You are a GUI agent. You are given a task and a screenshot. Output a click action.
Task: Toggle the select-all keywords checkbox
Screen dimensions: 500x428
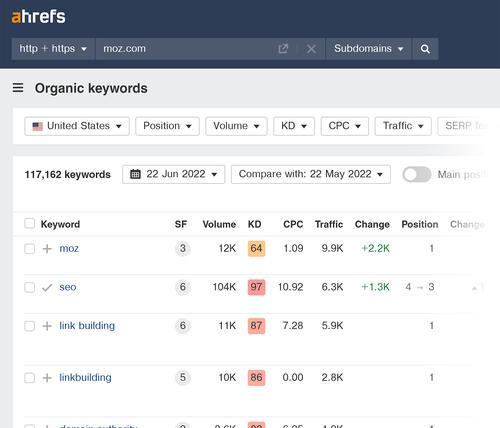[30, 223]
